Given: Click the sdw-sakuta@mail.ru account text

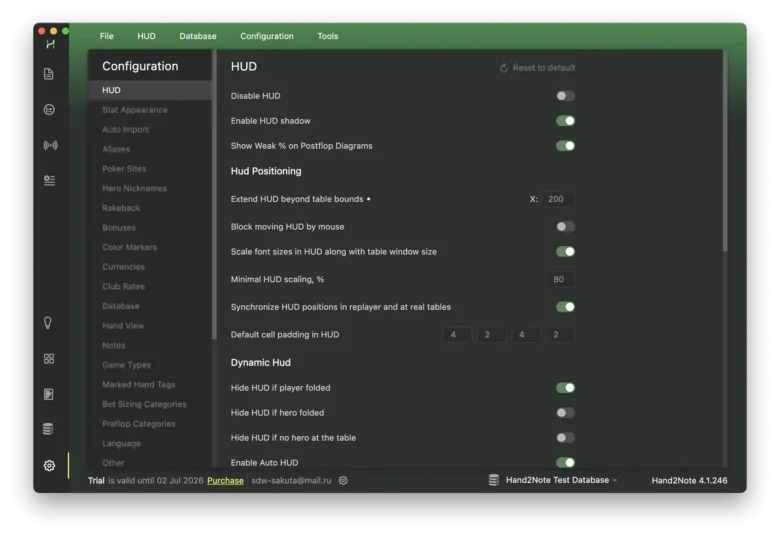Looking at the screenshot, I should coord(292,480).
